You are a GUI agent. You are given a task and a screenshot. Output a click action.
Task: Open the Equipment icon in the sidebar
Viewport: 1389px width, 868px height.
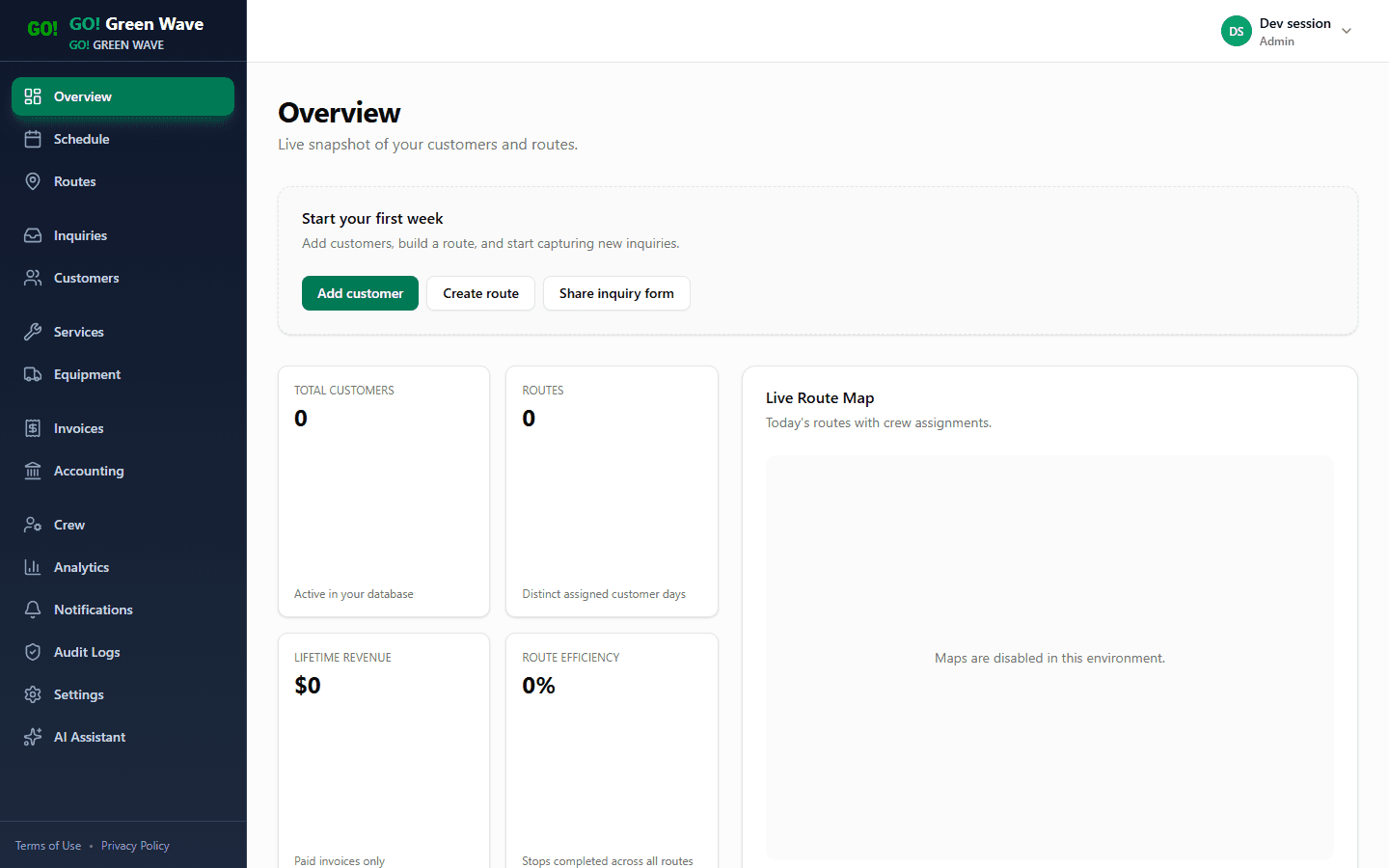pos(33,373)
